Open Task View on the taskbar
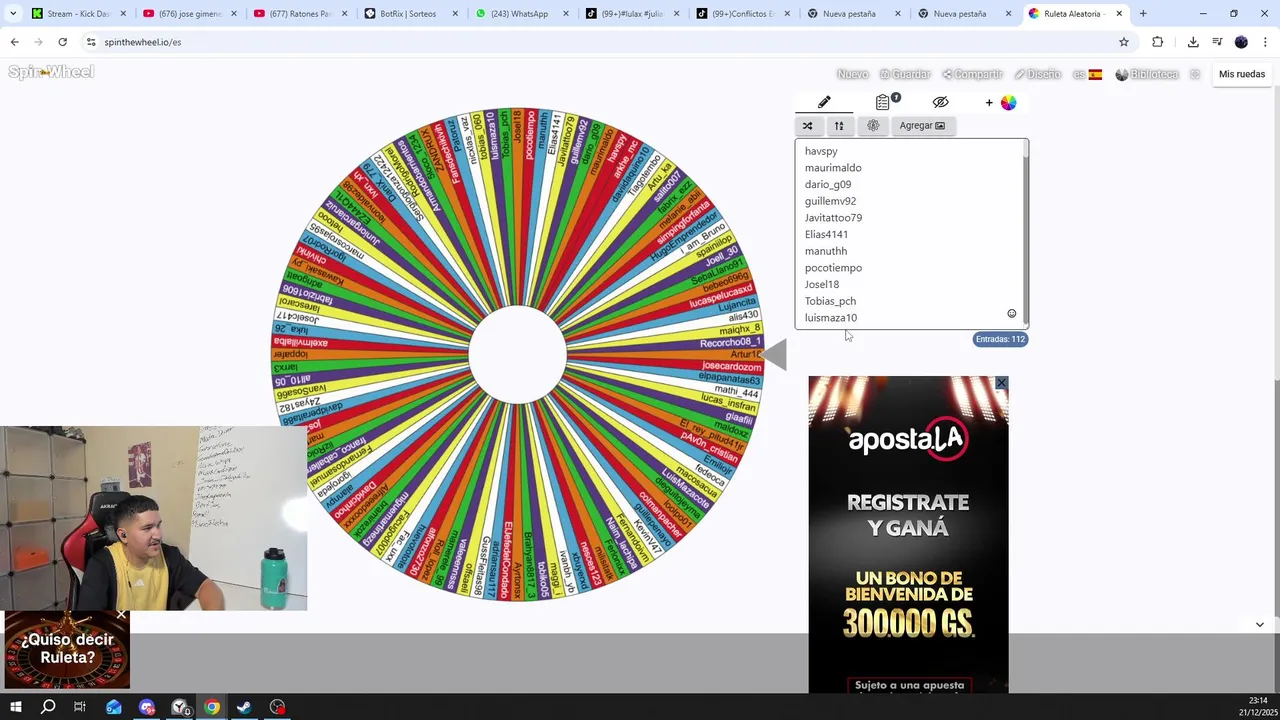Screen dimensions: 1280x720 (x=80, y=707)
